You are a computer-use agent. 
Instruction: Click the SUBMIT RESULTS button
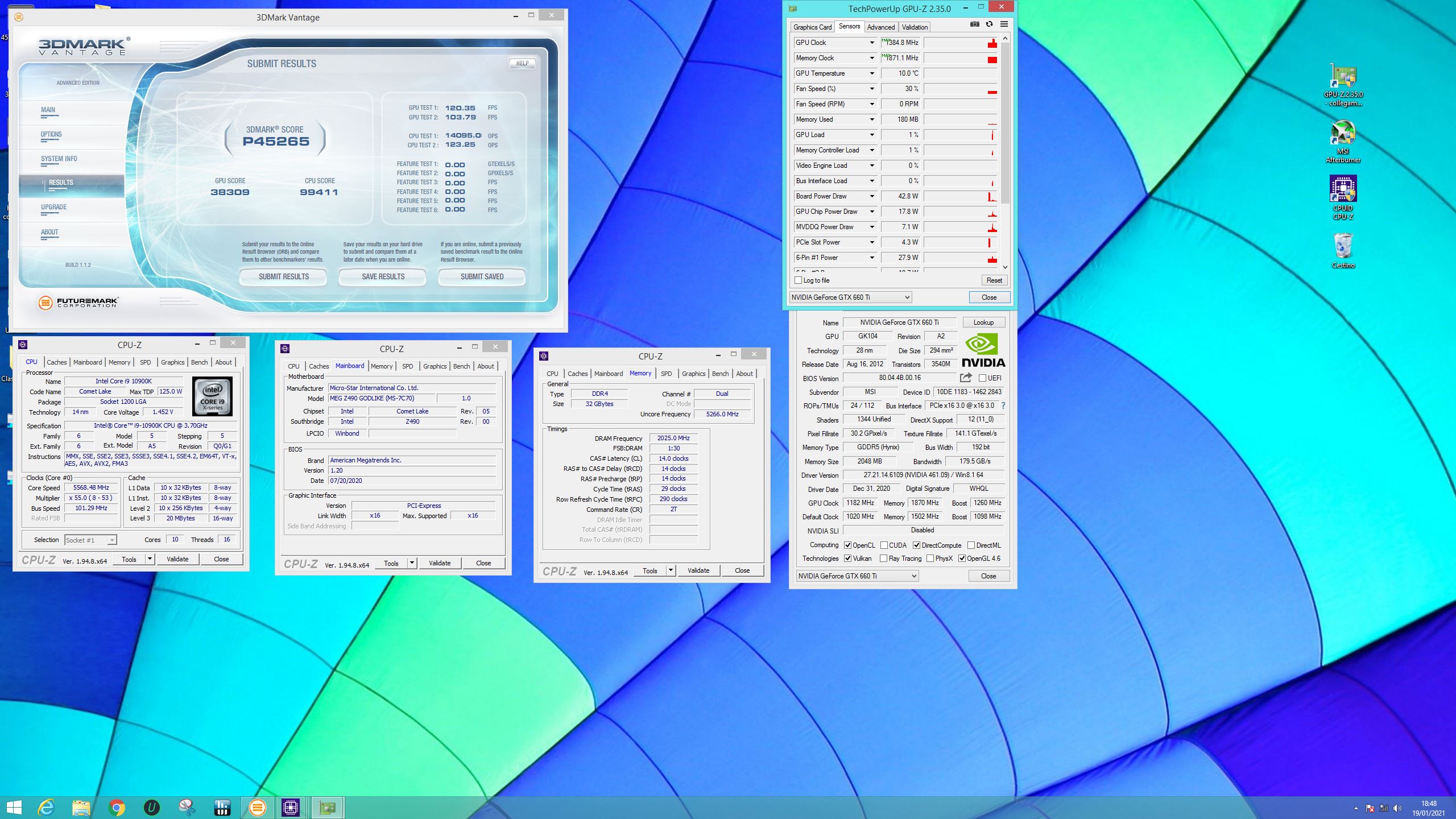(283, 276)
